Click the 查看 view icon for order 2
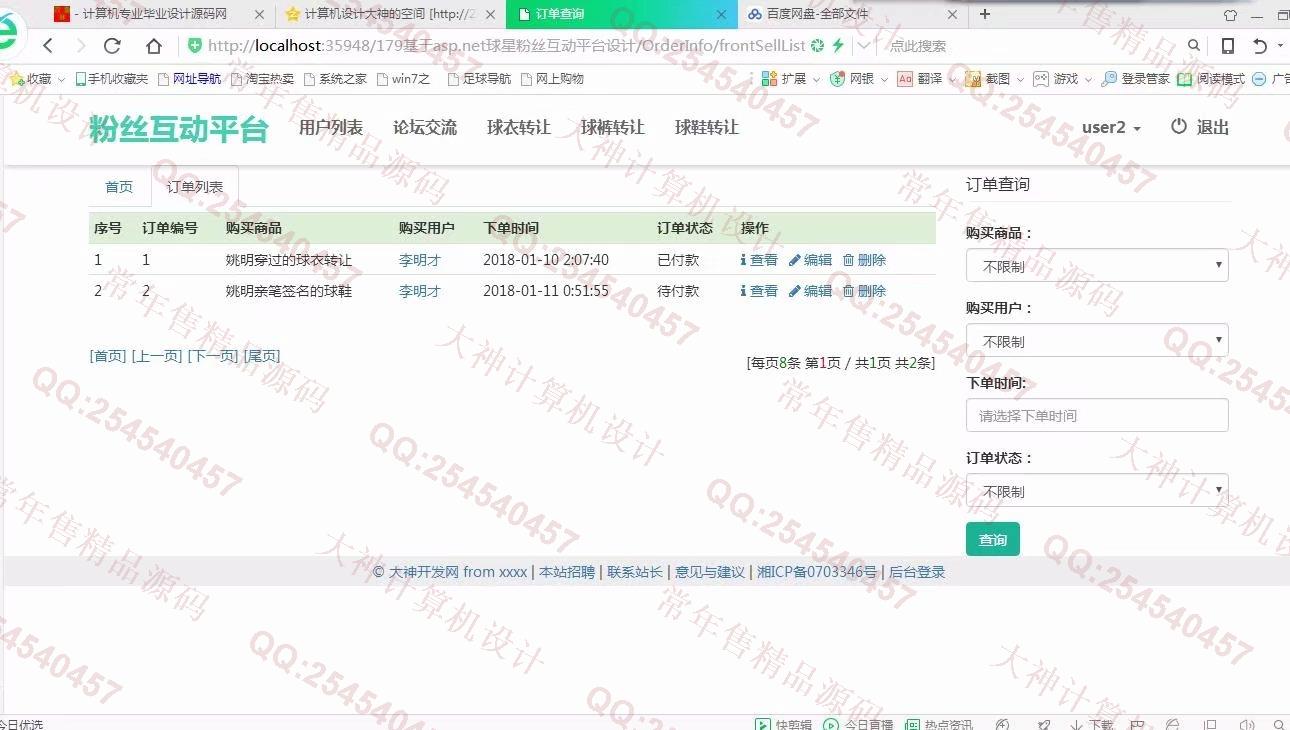Screen dimensions: 1290x730 click(744, 291)
